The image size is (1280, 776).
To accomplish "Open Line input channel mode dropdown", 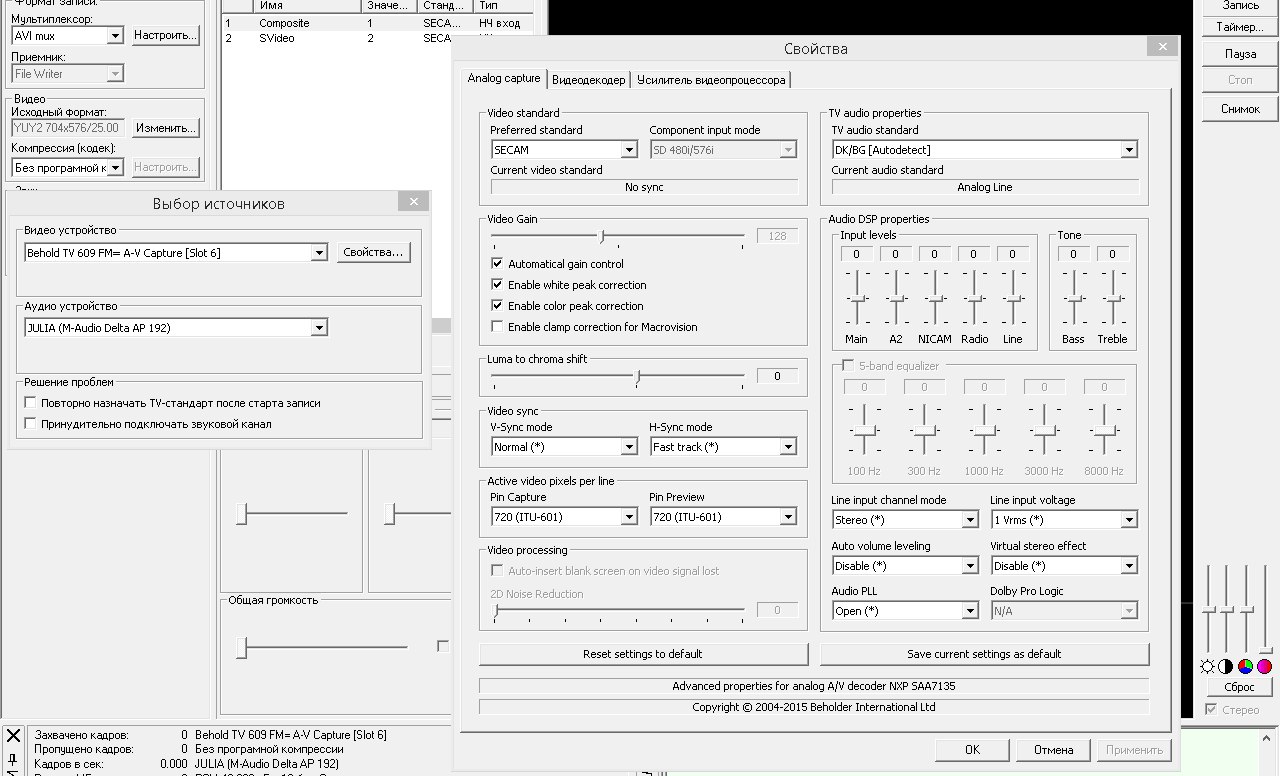I will pyautogui.click(x=969, y=520).
